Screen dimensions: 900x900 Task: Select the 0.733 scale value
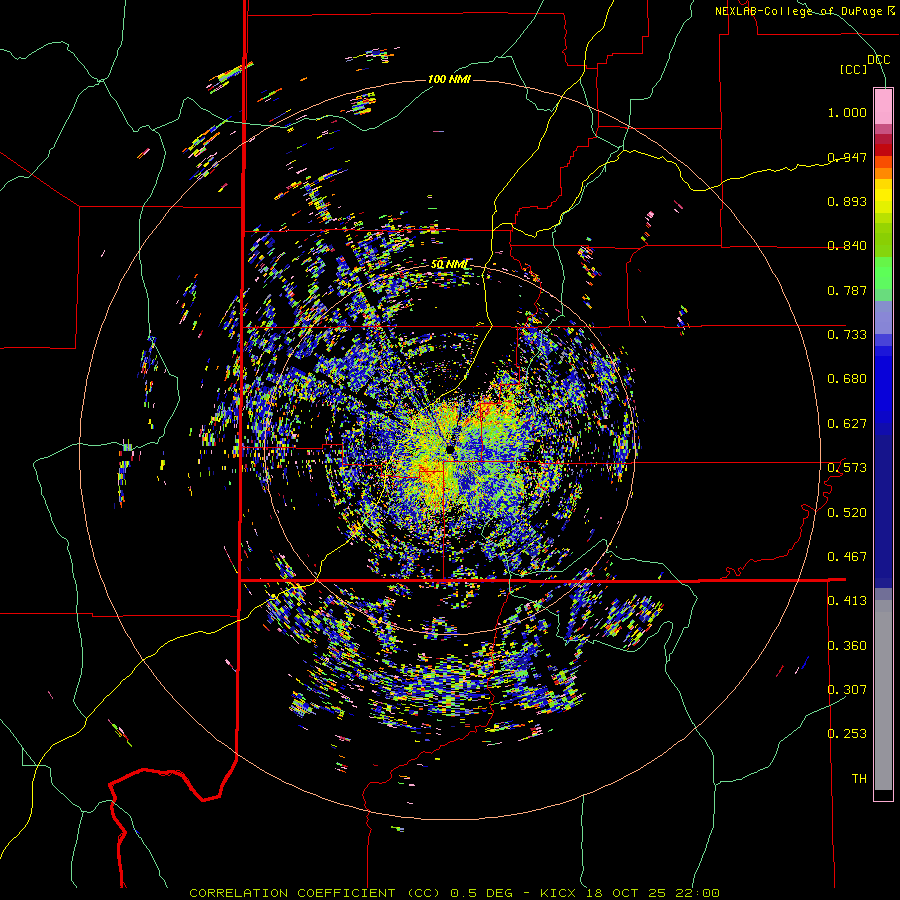click(x=847, y=335)
